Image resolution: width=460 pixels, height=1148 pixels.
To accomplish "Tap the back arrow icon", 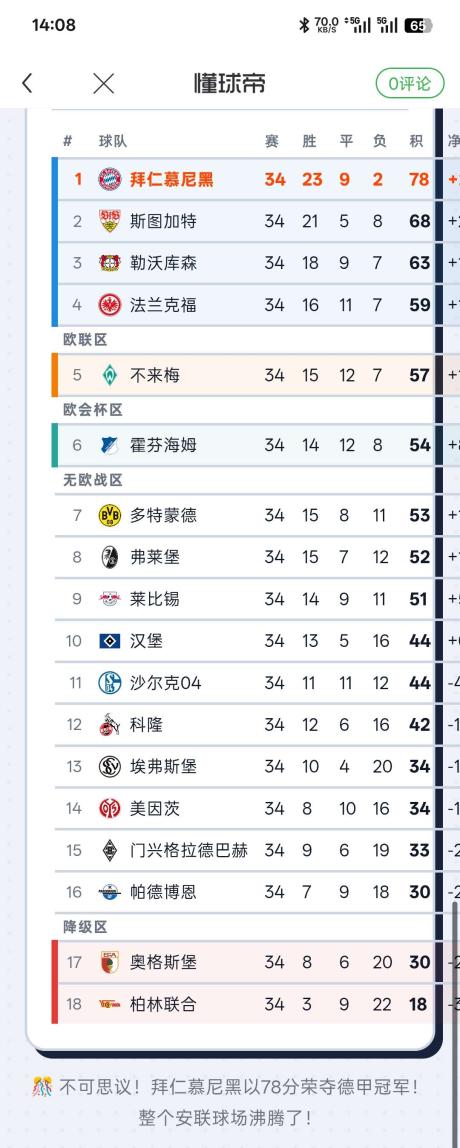I will coord(27,83).
